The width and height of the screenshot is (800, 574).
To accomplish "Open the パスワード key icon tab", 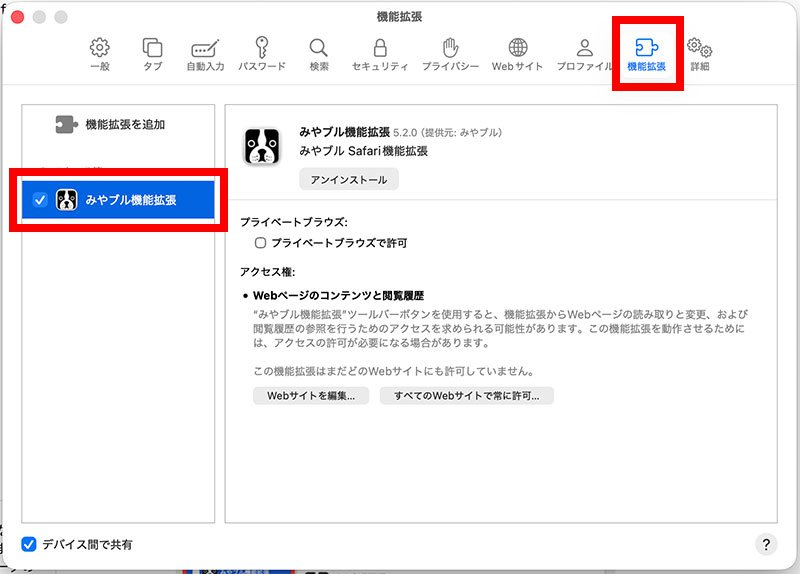I will point(262,54).
